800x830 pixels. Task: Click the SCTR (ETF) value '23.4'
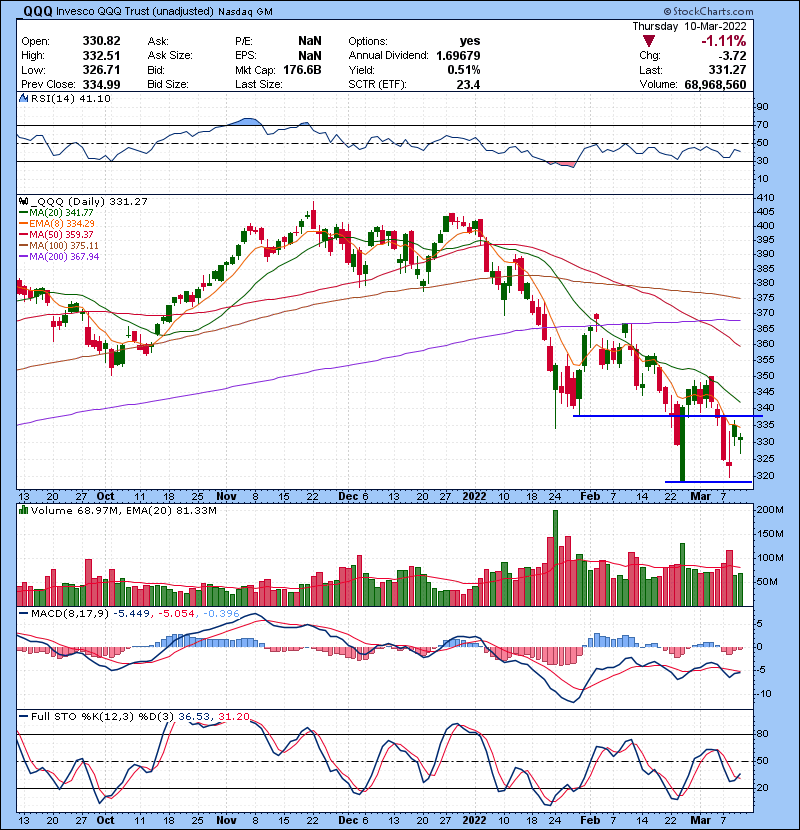coord(468,85)
